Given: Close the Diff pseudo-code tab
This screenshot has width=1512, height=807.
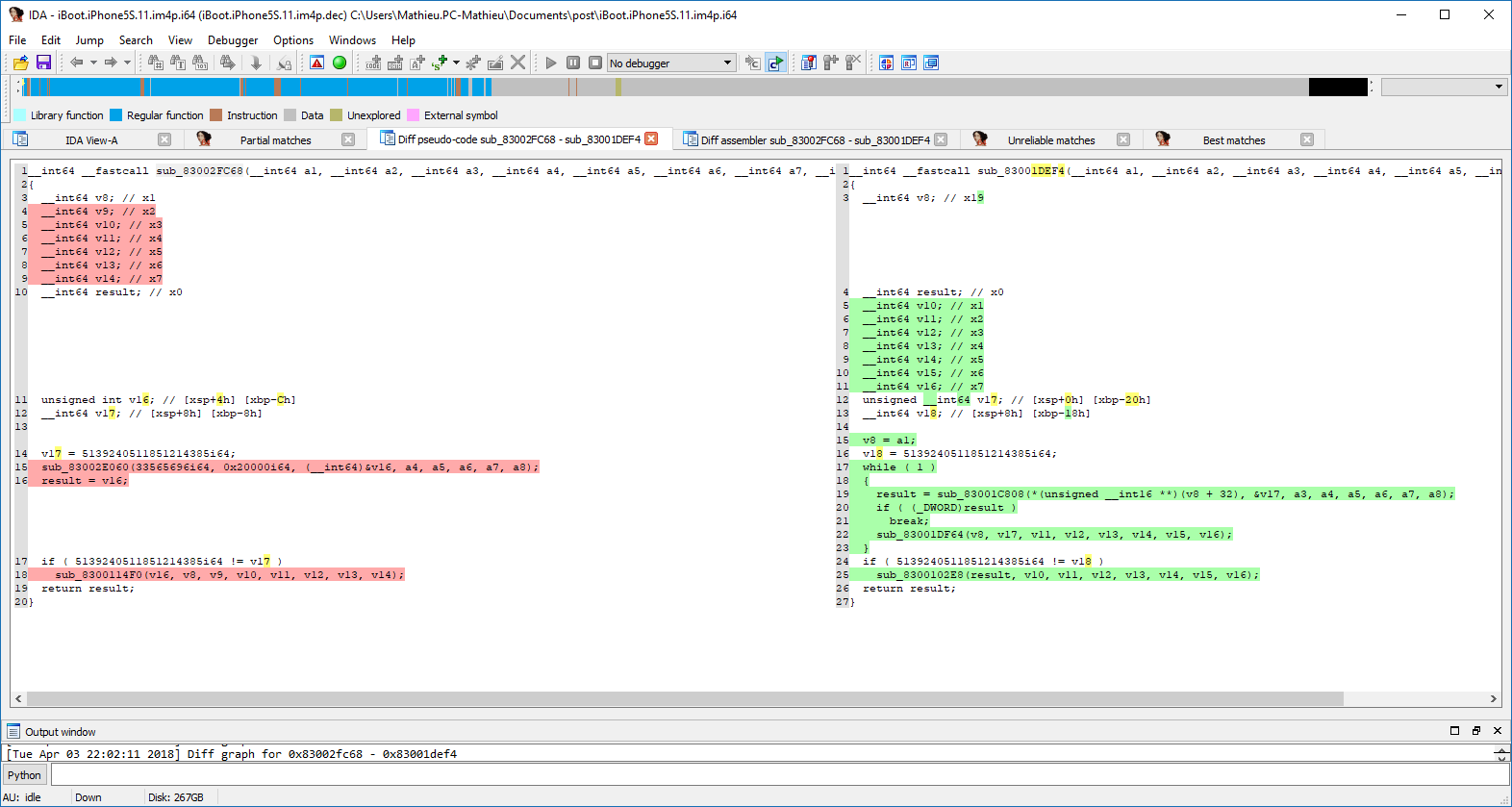Looking at the screenshot, I should click(x=651, y=139).
